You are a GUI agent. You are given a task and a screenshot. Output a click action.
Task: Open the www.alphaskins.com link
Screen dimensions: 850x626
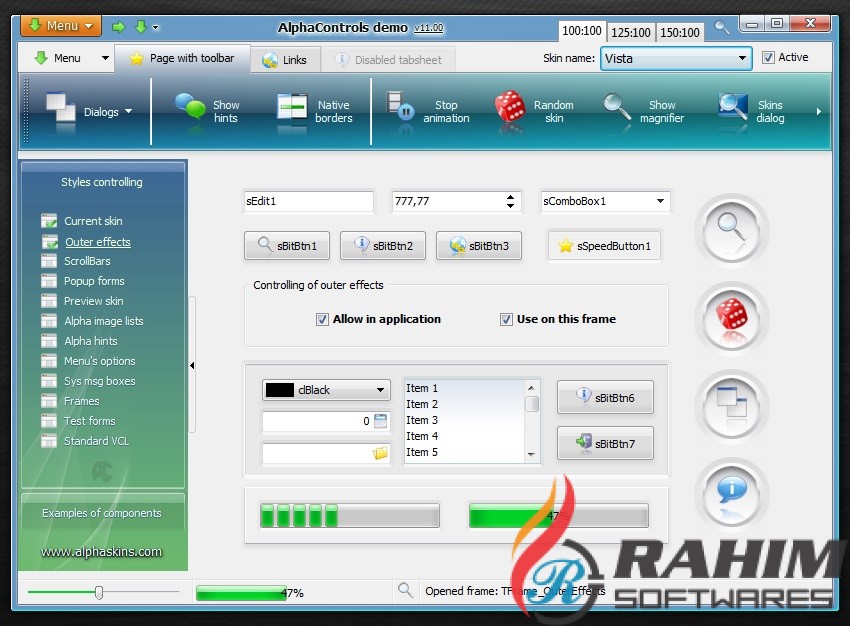click(x=101, y=552)
